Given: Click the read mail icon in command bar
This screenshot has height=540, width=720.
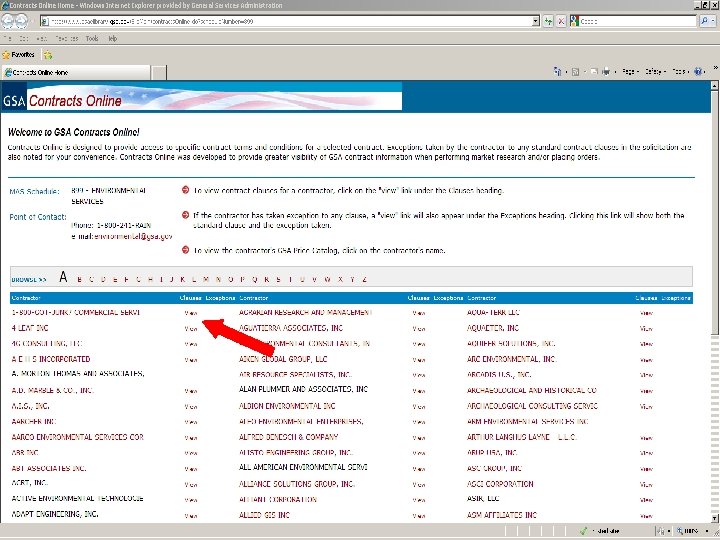Looking at the screenshot, I should point(594,72).
